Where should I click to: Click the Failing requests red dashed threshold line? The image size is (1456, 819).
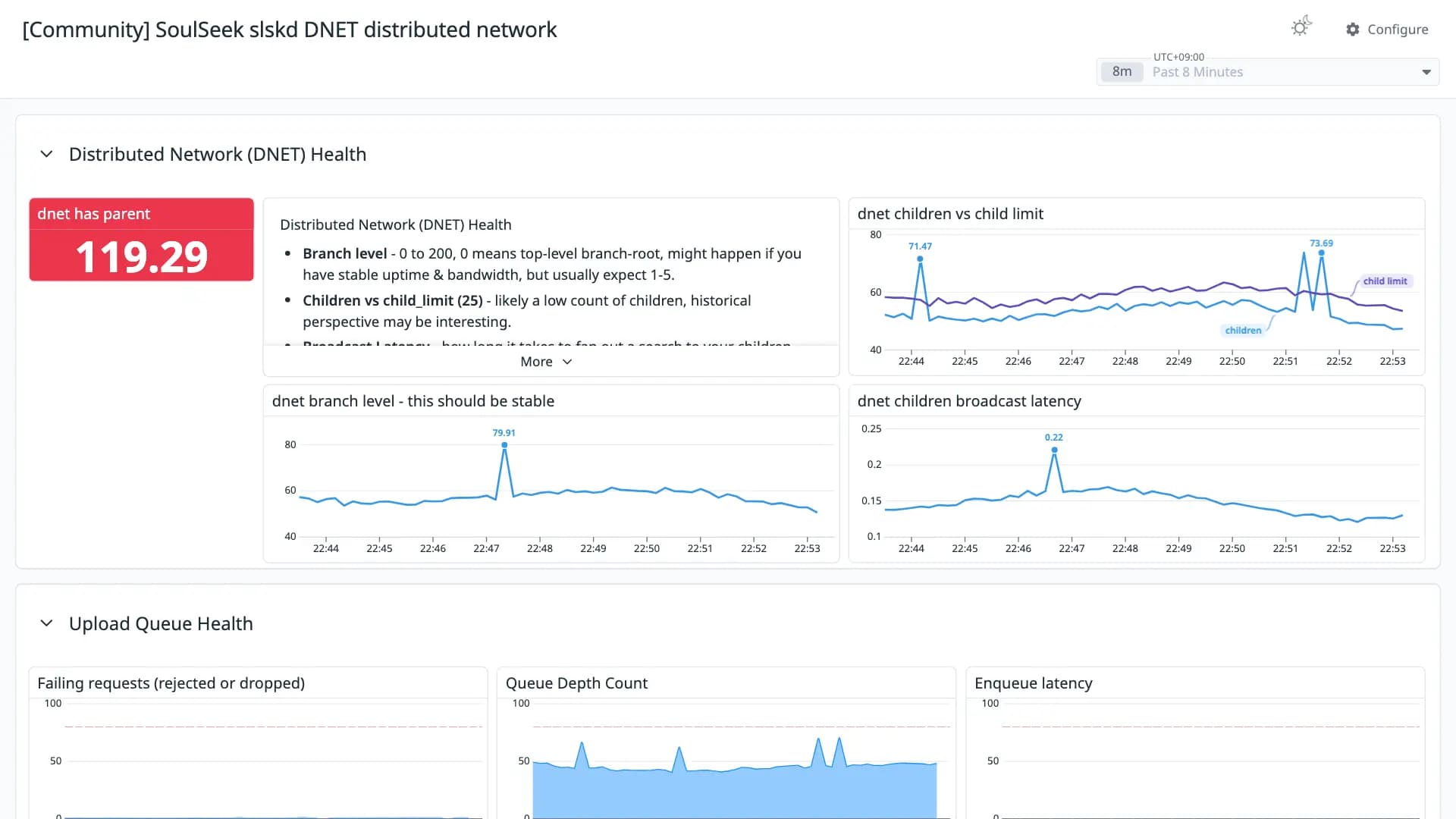pyautogui.click(x=273, y=726)
